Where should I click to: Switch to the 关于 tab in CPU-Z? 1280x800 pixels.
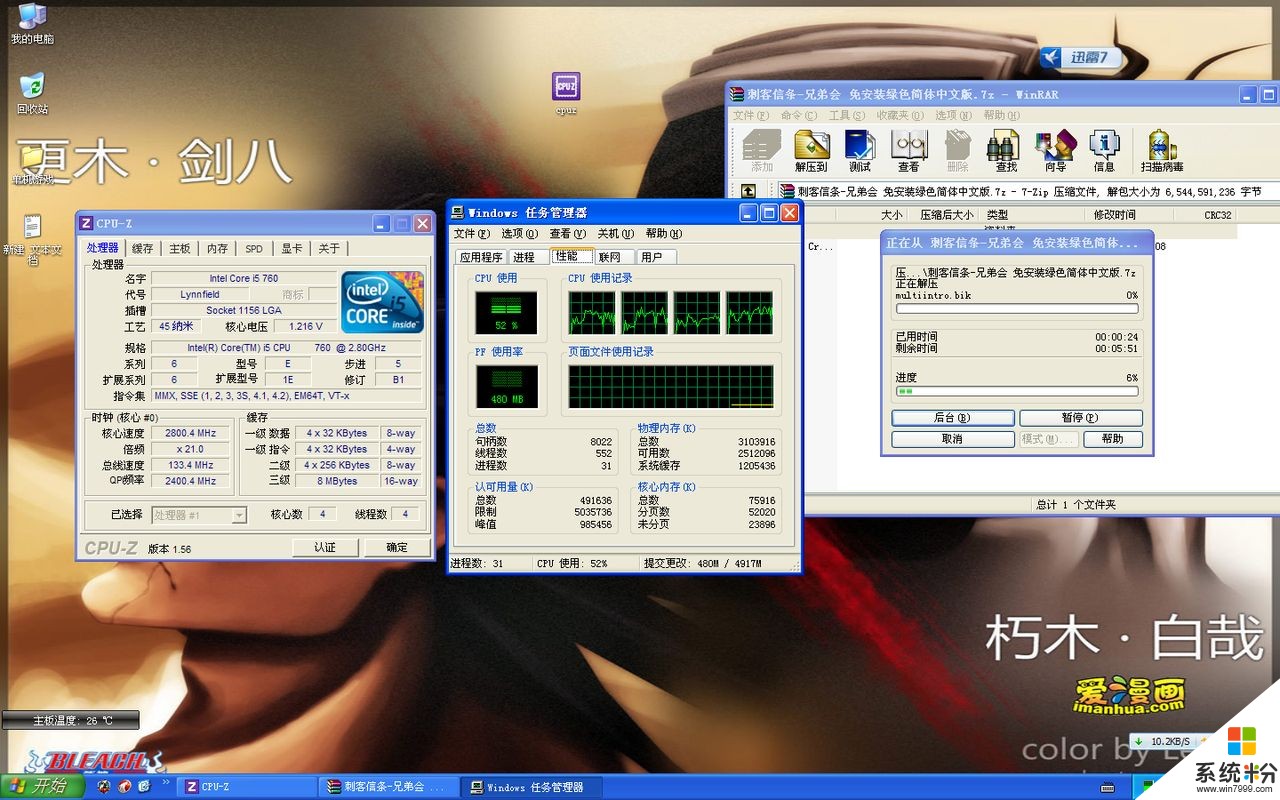tap(329, 249)
